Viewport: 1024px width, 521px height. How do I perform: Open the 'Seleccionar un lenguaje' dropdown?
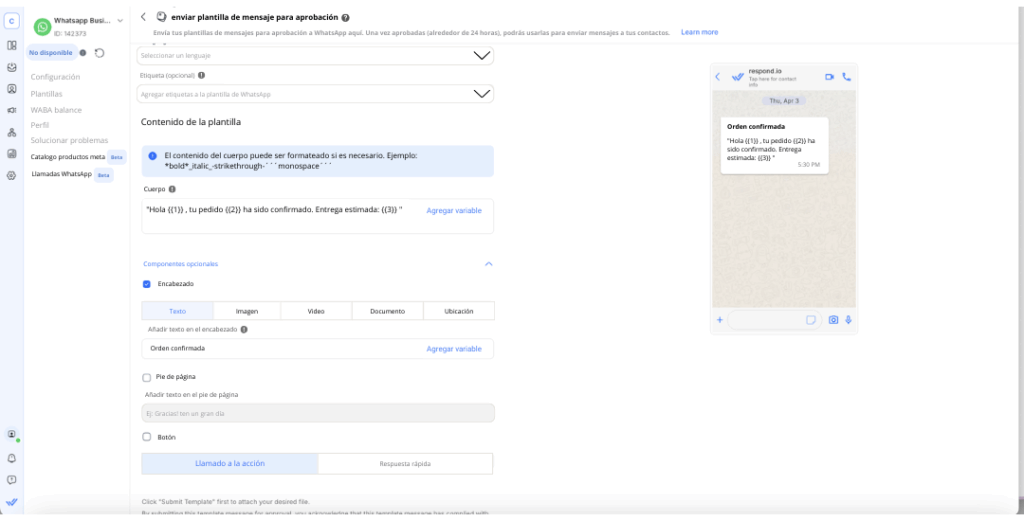315,55
